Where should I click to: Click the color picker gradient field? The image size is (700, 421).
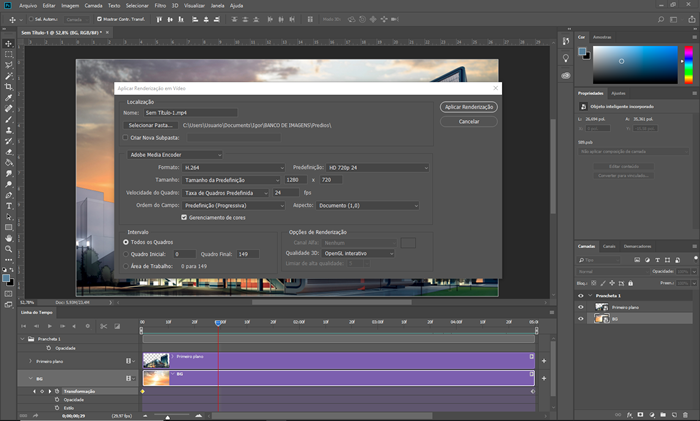[x=635, y=65]
